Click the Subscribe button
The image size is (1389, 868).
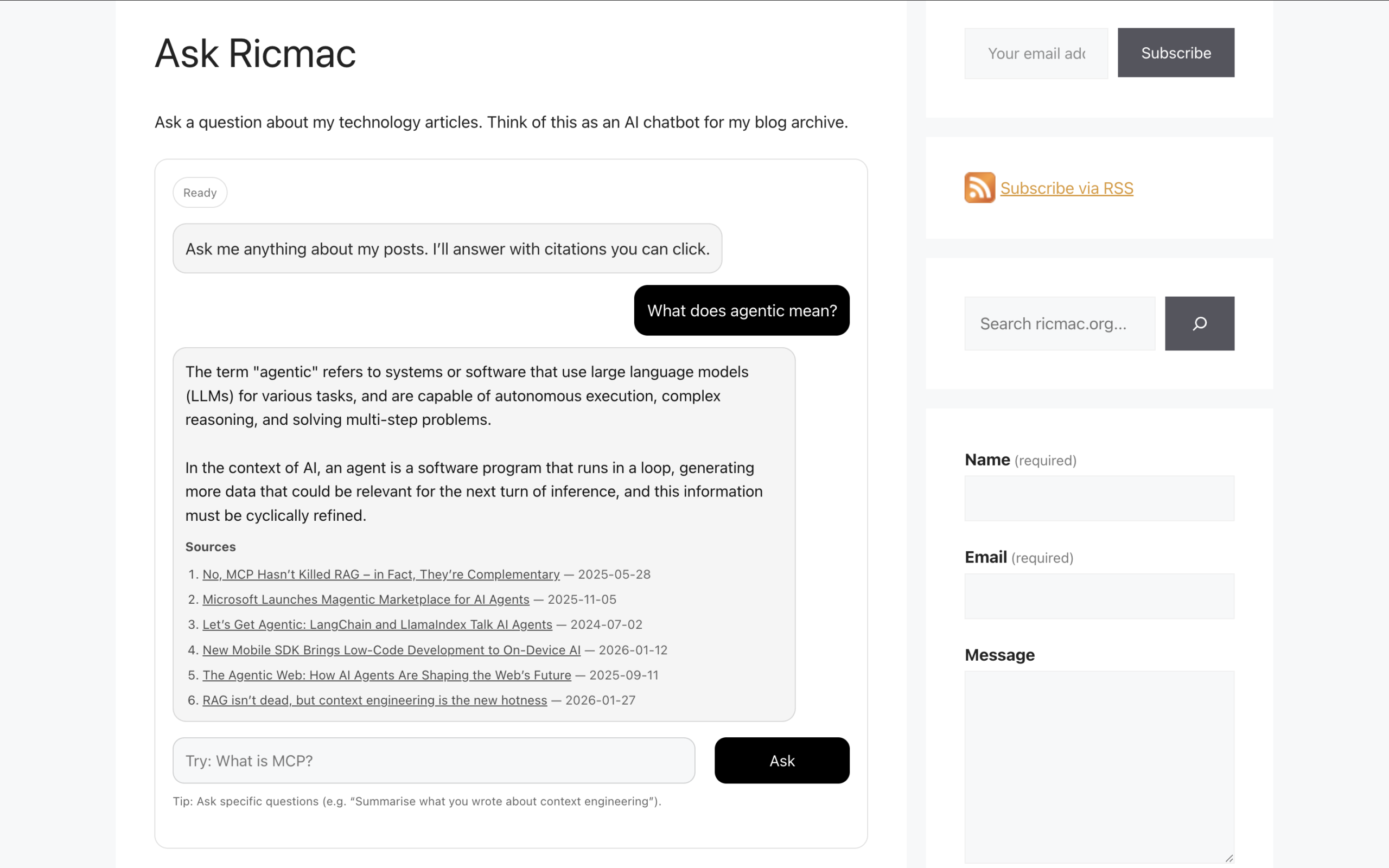[1175, 52]
